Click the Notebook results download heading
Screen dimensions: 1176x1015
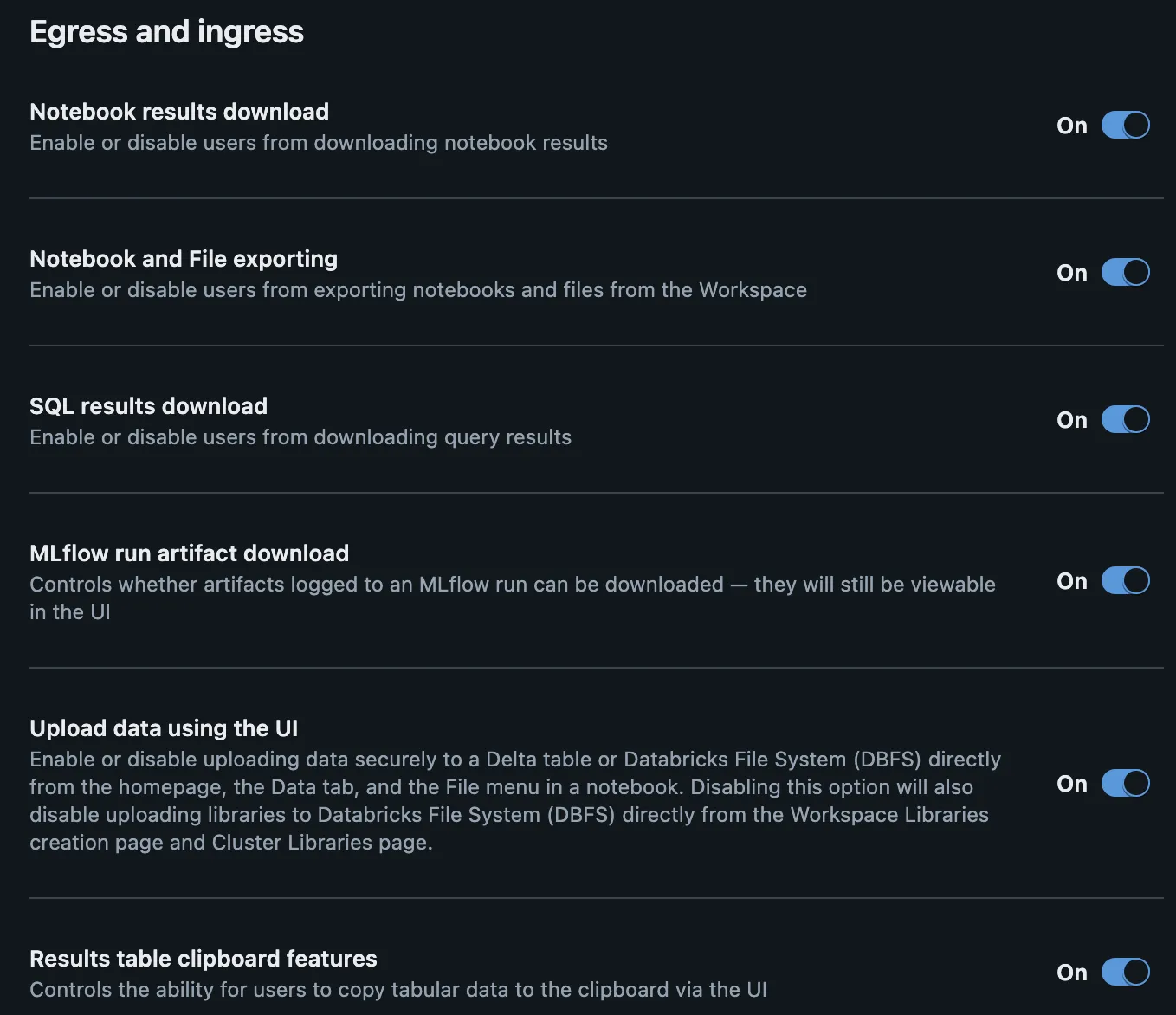pyautogui.click(x=179, y=111)
